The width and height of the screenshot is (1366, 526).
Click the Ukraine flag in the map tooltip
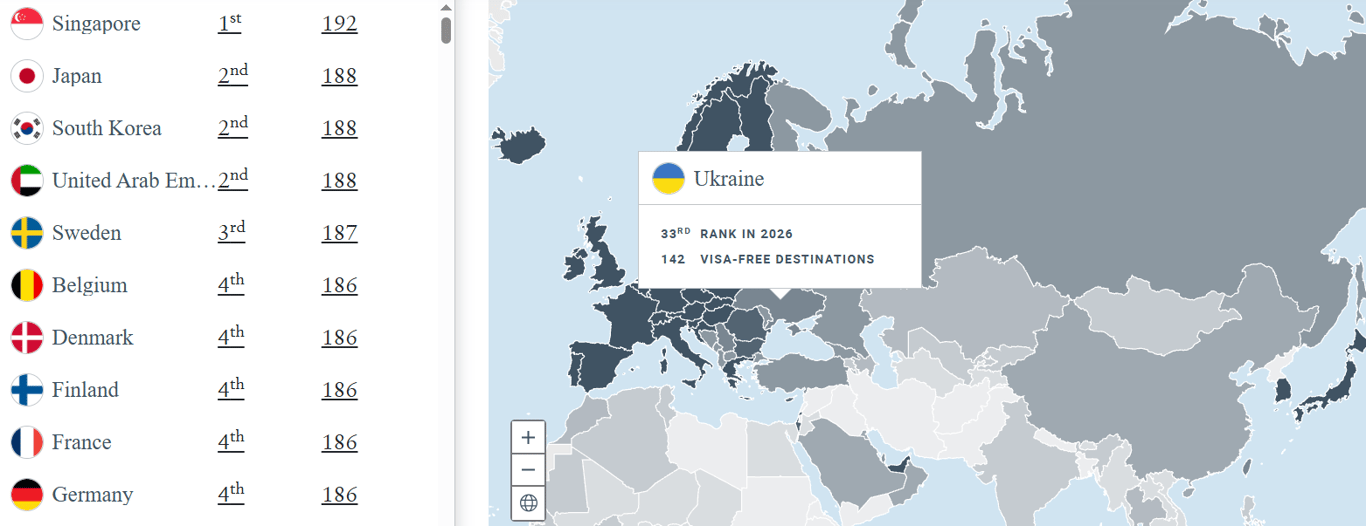668,179
